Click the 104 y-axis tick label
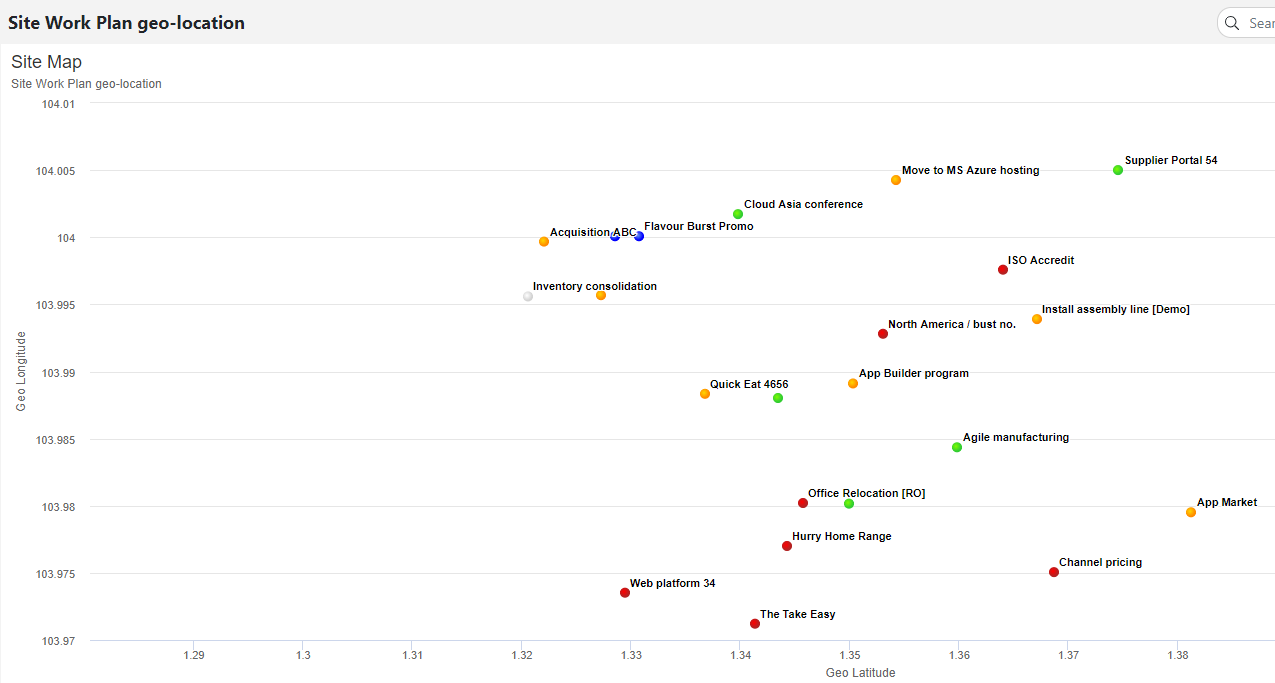This screenshot has height=683, width=1275. [x=65, y=238]
